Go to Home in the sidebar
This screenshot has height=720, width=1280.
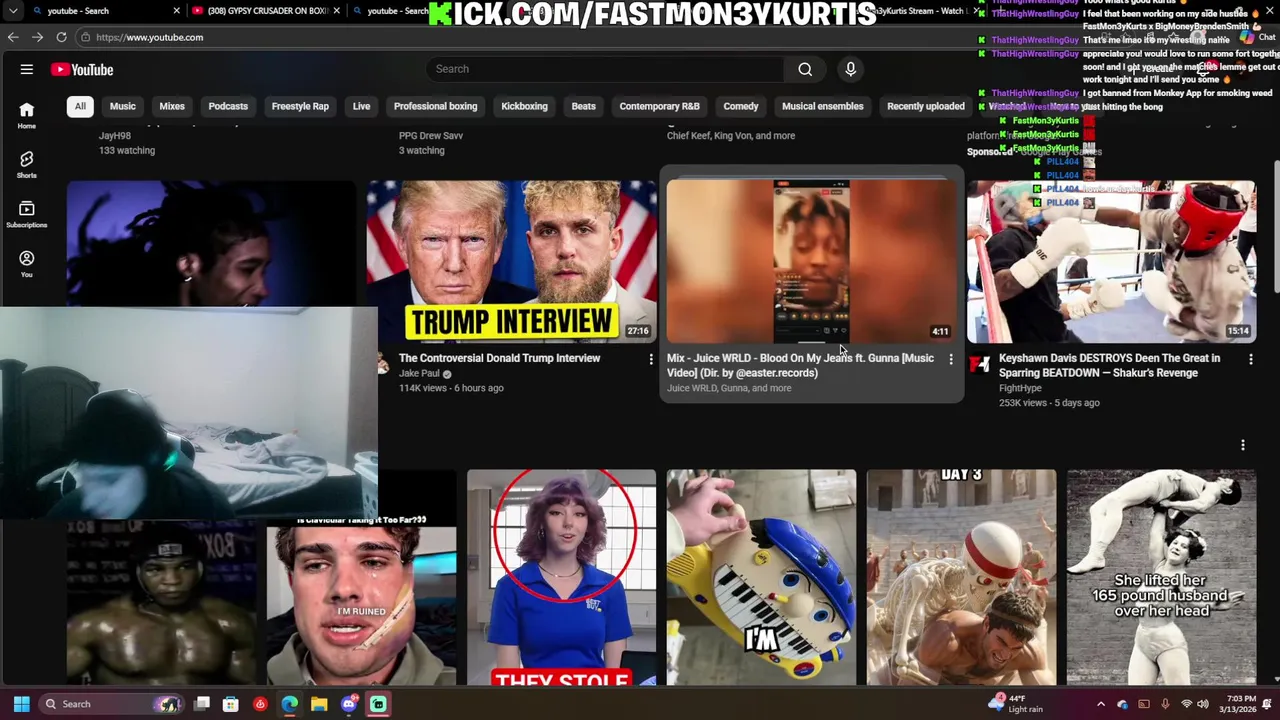click(27, 115)
